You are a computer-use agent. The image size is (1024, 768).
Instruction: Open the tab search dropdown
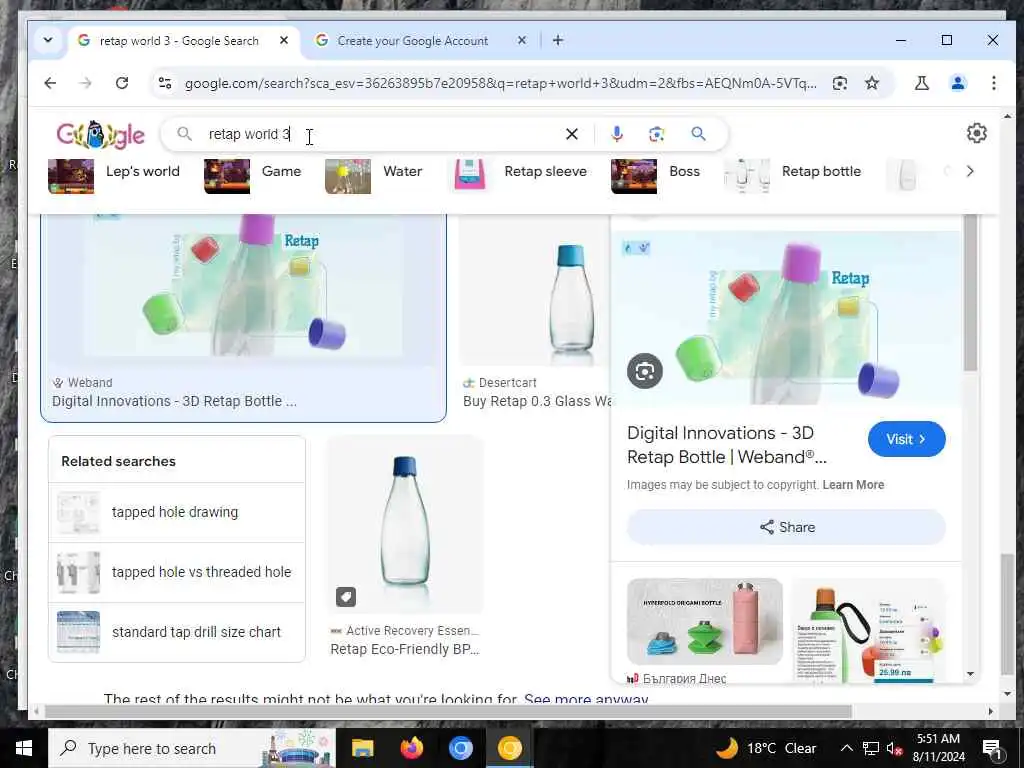pos(48,40)
